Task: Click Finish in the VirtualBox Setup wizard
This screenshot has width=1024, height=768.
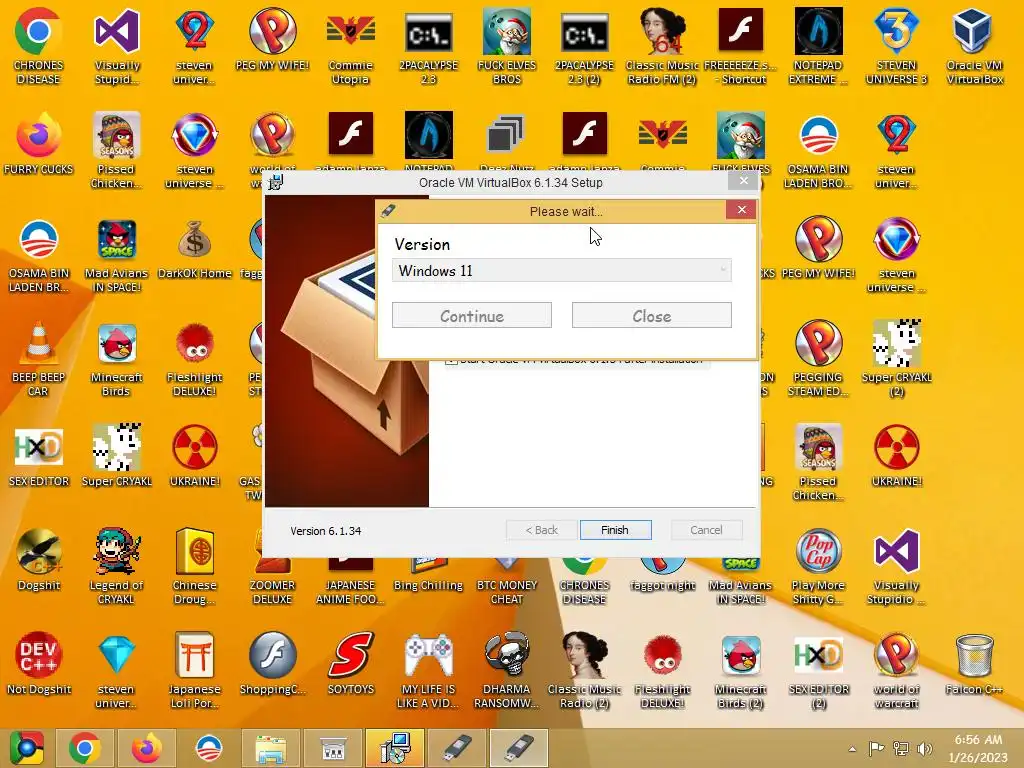Action: [x=615, y=530]
